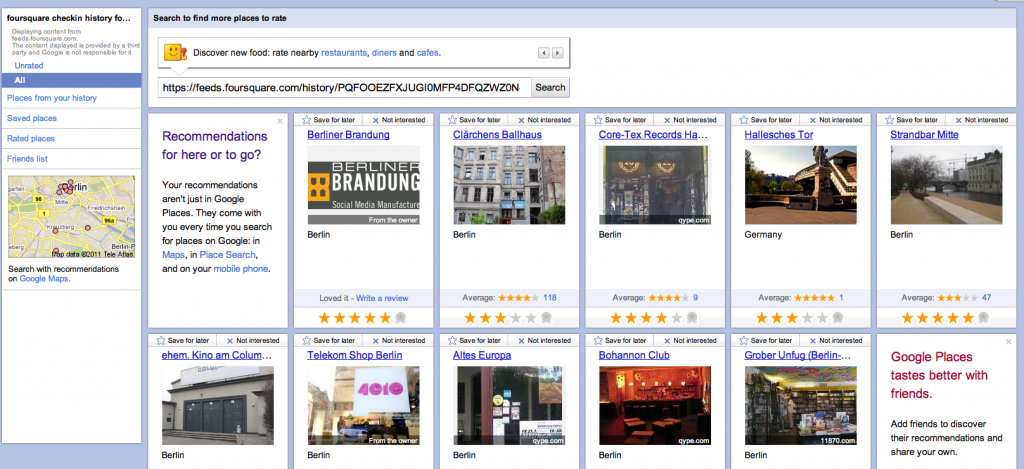Rate Core-Tex Records five stars
The width and height of the screenshot is (1024, 469).
[676, 318]
